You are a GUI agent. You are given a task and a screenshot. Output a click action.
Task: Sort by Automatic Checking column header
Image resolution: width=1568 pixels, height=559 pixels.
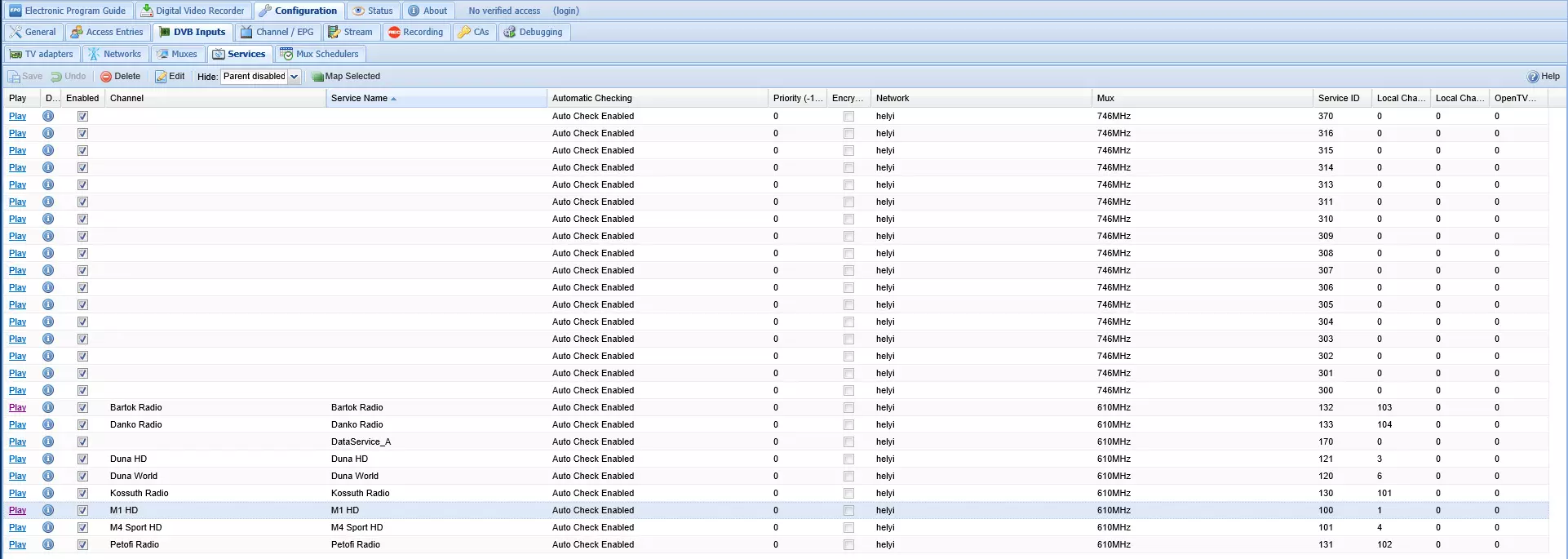tap(658, 98)
